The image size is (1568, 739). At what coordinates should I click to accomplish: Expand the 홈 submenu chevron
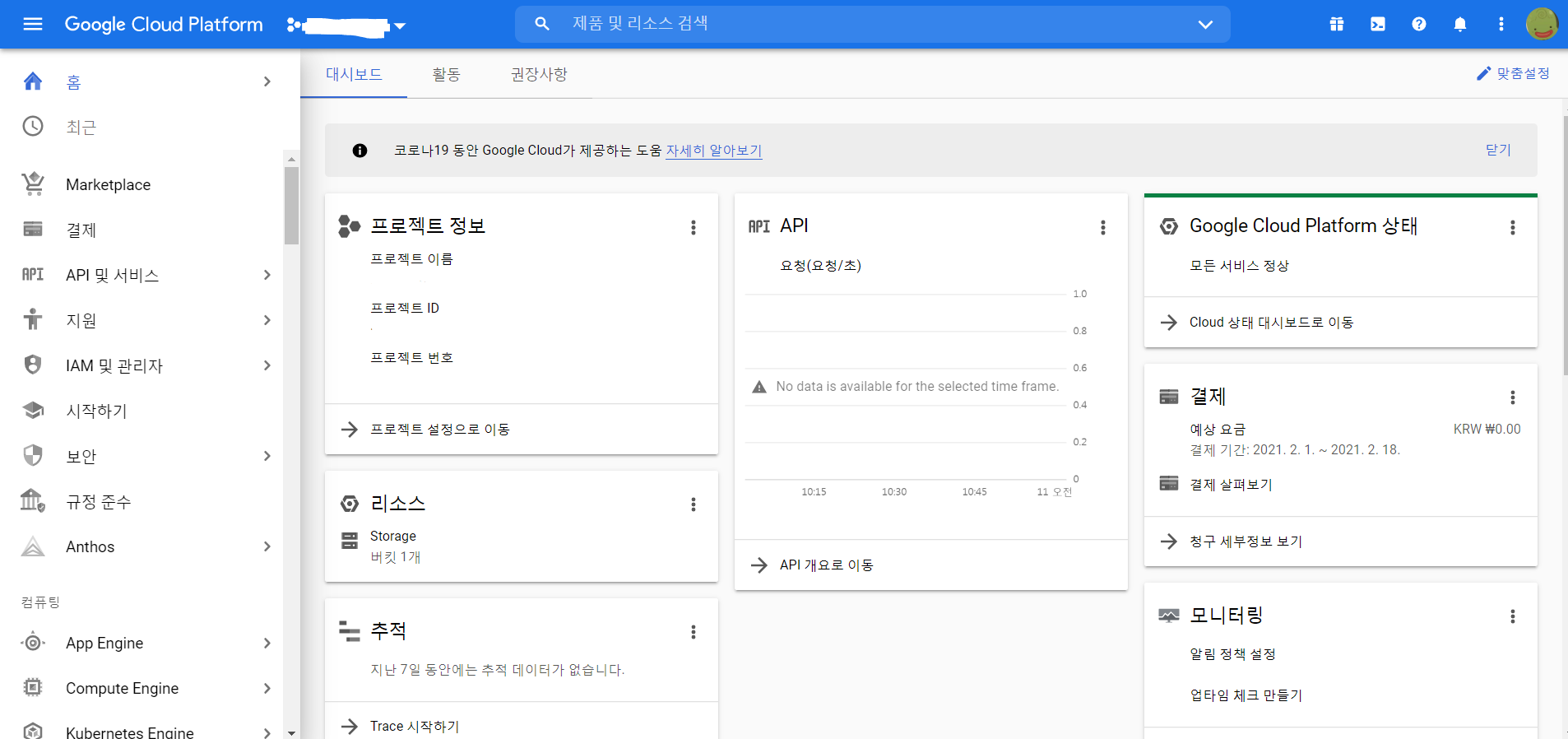267,81
